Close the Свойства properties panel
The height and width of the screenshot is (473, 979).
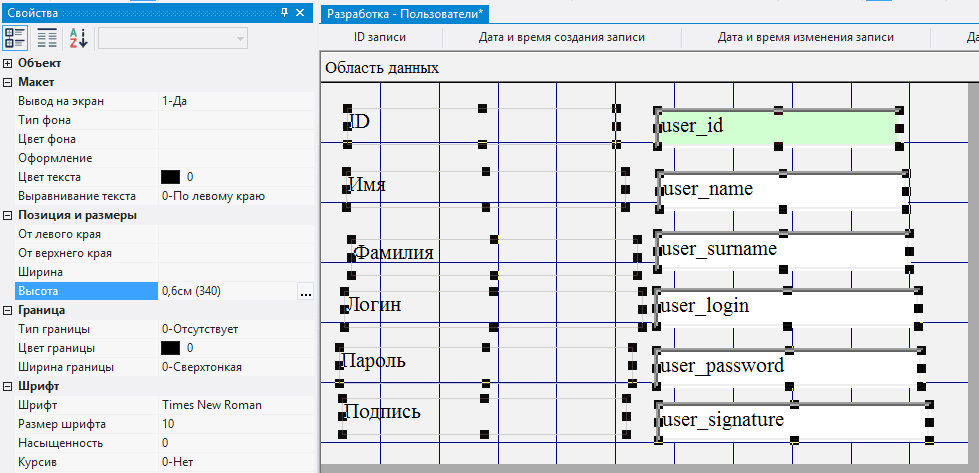pos(303,12)
